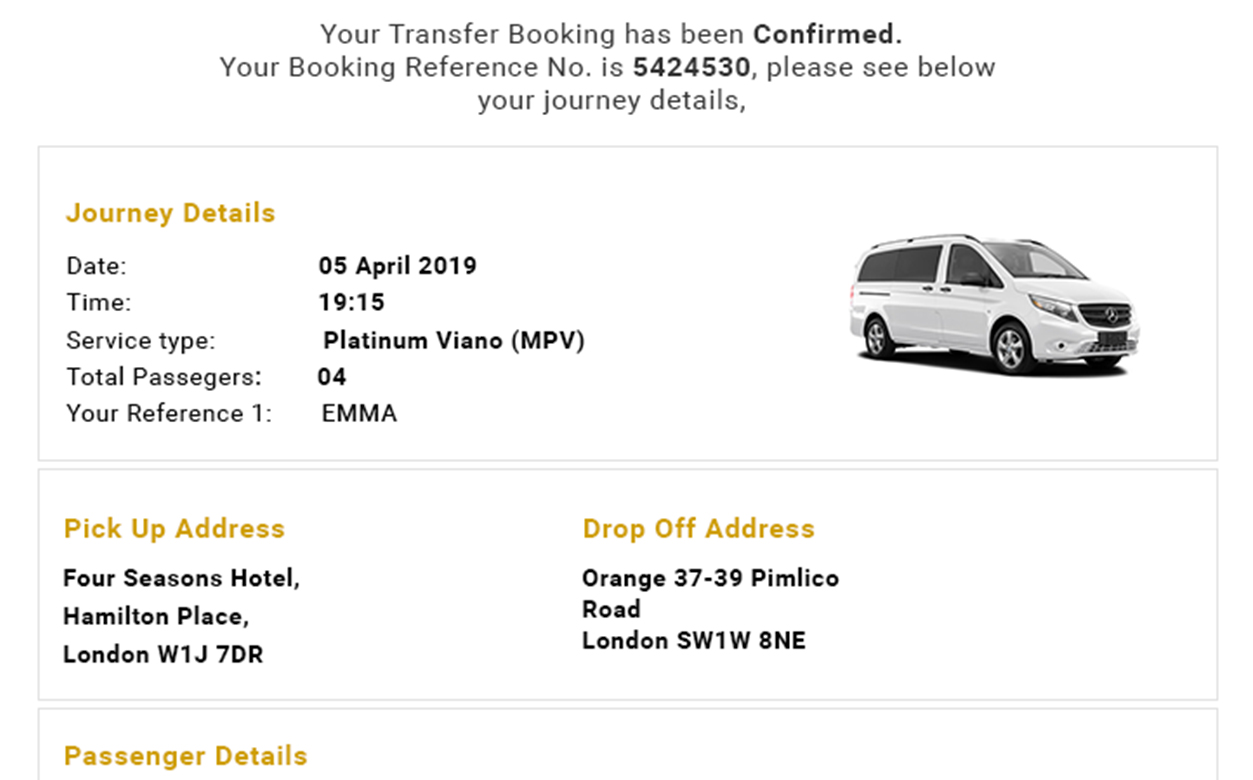The height and width of the screenshot is (780, 1253).
Task: Click the EMMA reference value
Action: pos(359,414)
